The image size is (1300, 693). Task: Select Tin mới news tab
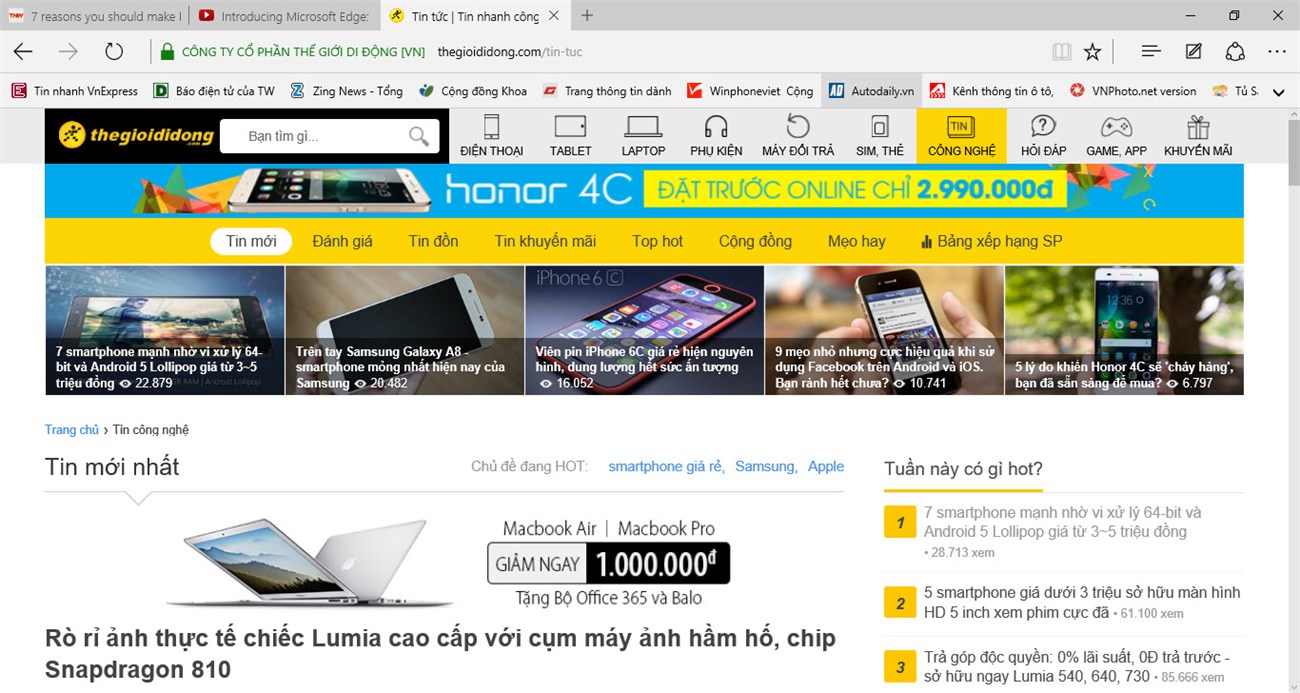pyautogui.click(x=251, y=241)
